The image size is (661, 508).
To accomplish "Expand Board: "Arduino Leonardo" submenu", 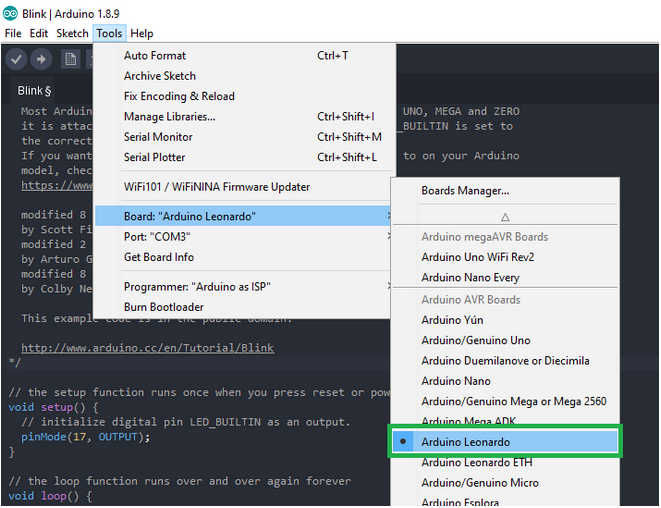I will 243,216.
